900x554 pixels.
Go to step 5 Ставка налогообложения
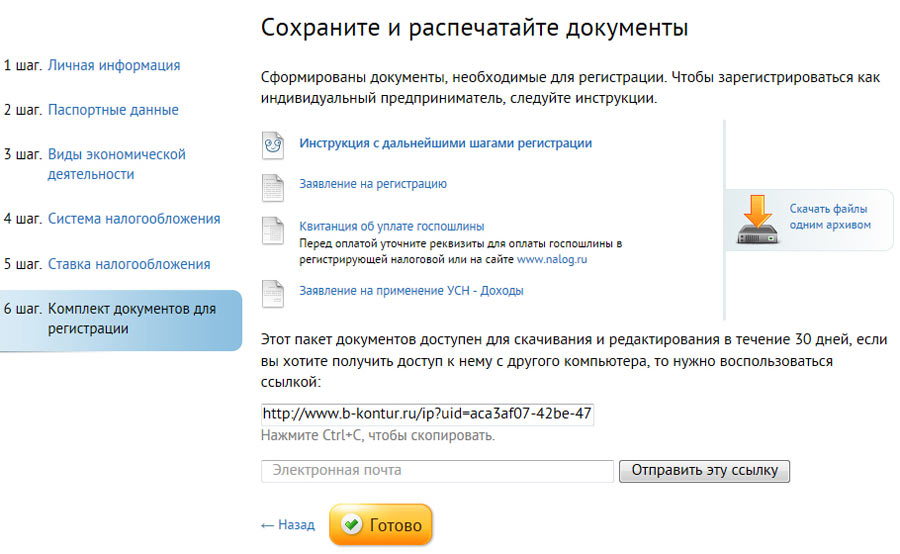[129, 264]
